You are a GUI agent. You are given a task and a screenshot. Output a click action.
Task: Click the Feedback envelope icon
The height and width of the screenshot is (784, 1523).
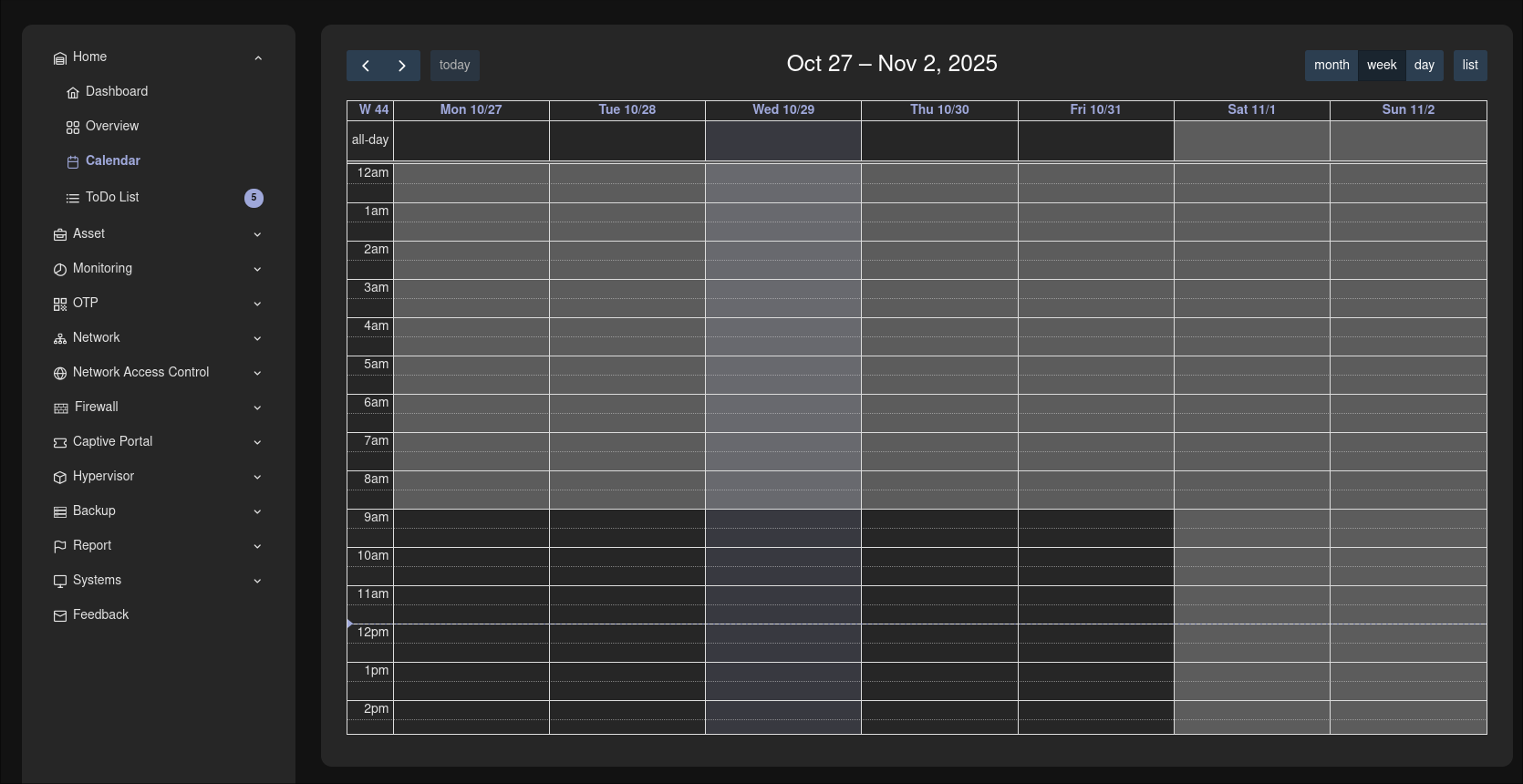tap(60, 615)
